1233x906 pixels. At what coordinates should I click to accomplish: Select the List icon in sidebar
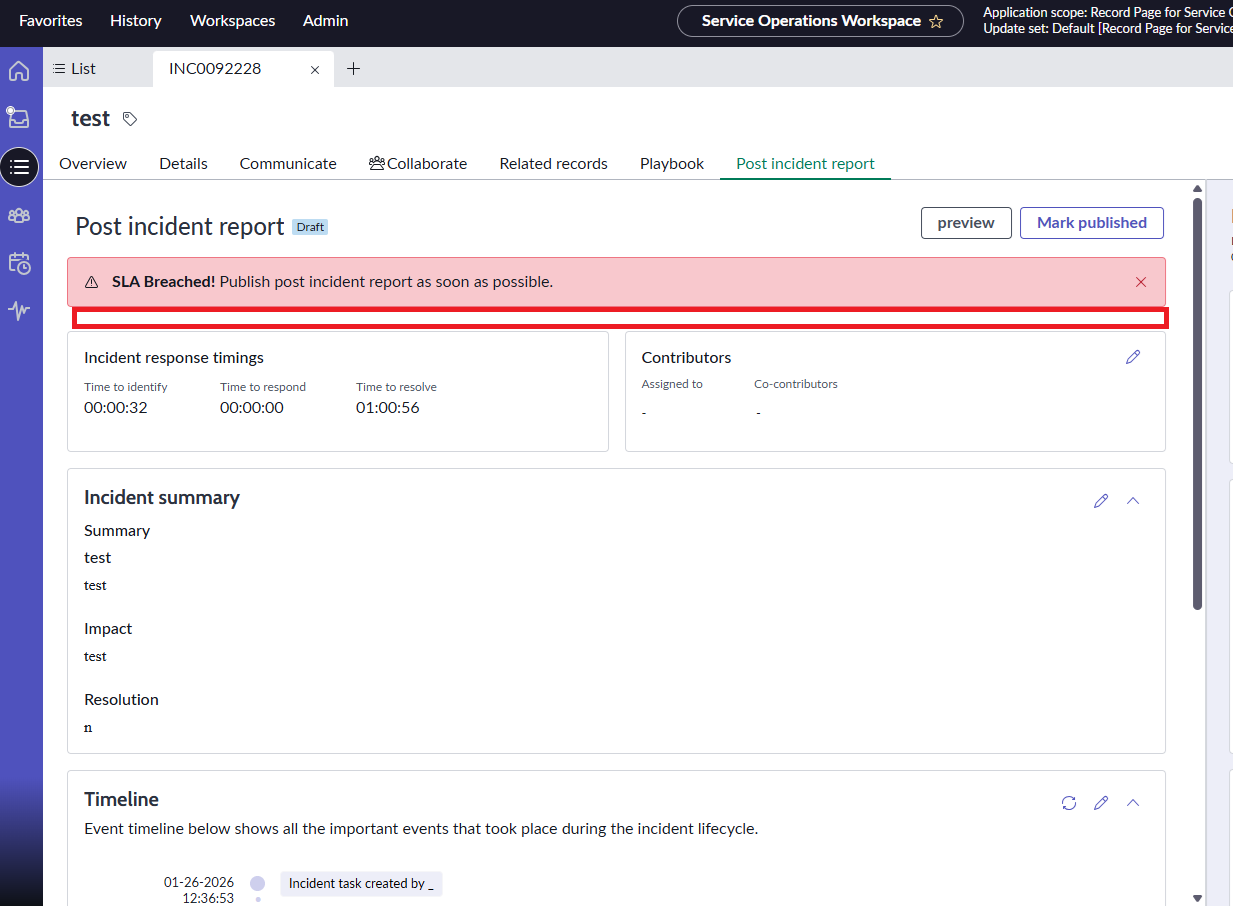pos(19,167)
